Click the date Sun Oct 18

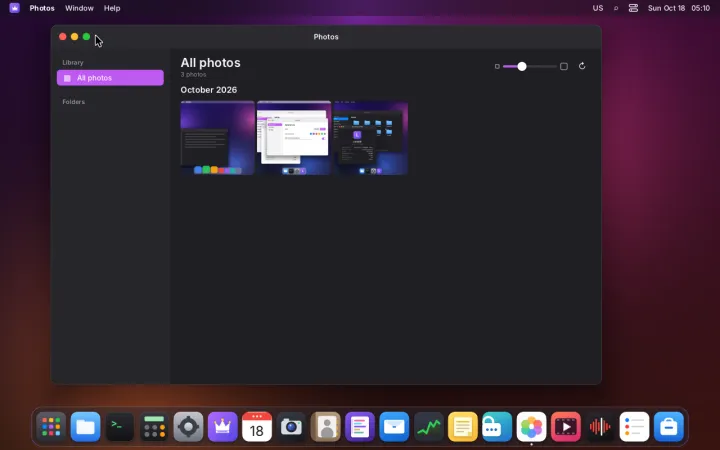[666, 8]
